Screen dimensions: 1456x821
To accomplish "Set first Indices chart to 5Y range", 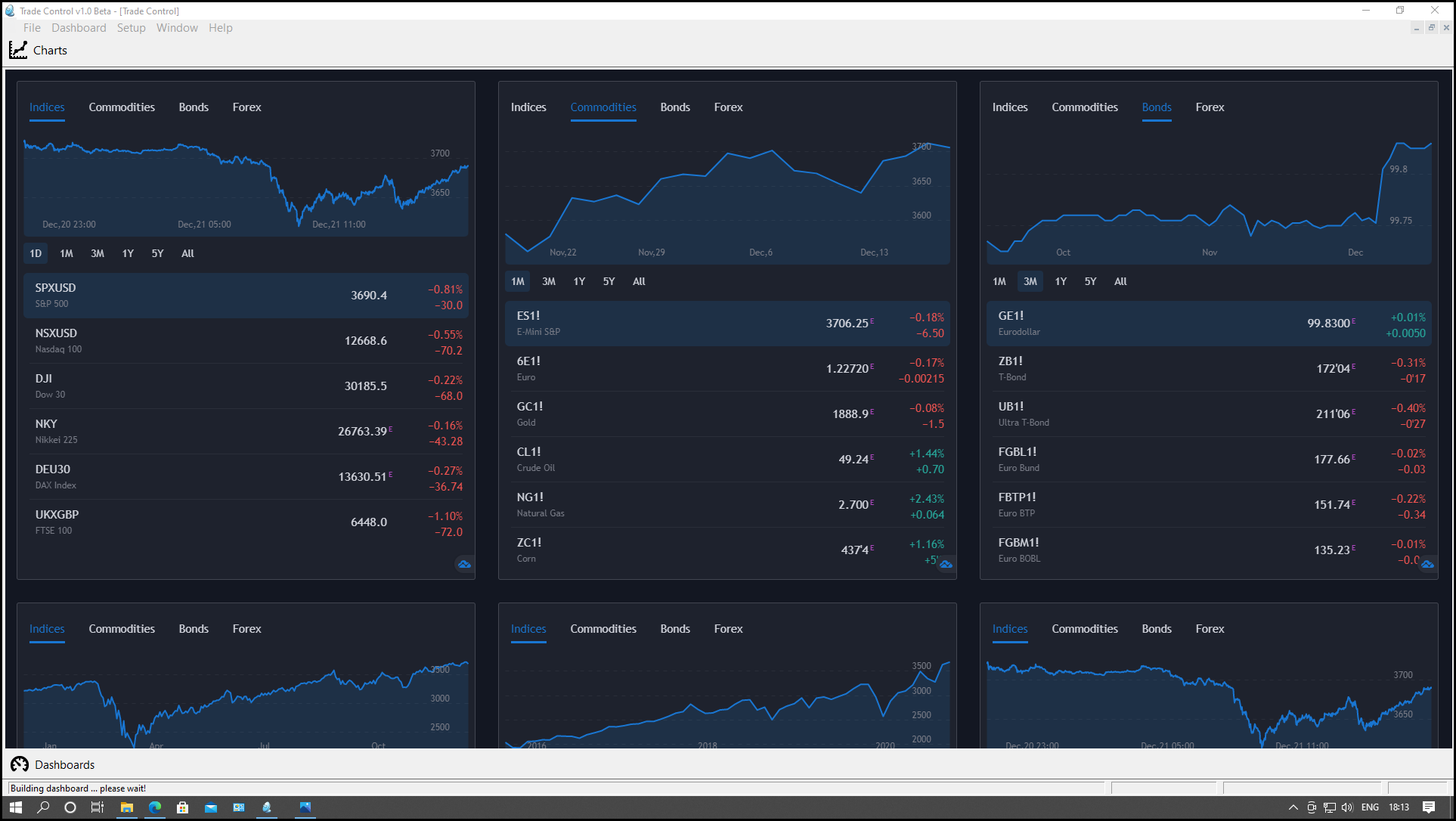I will point(157,253).
